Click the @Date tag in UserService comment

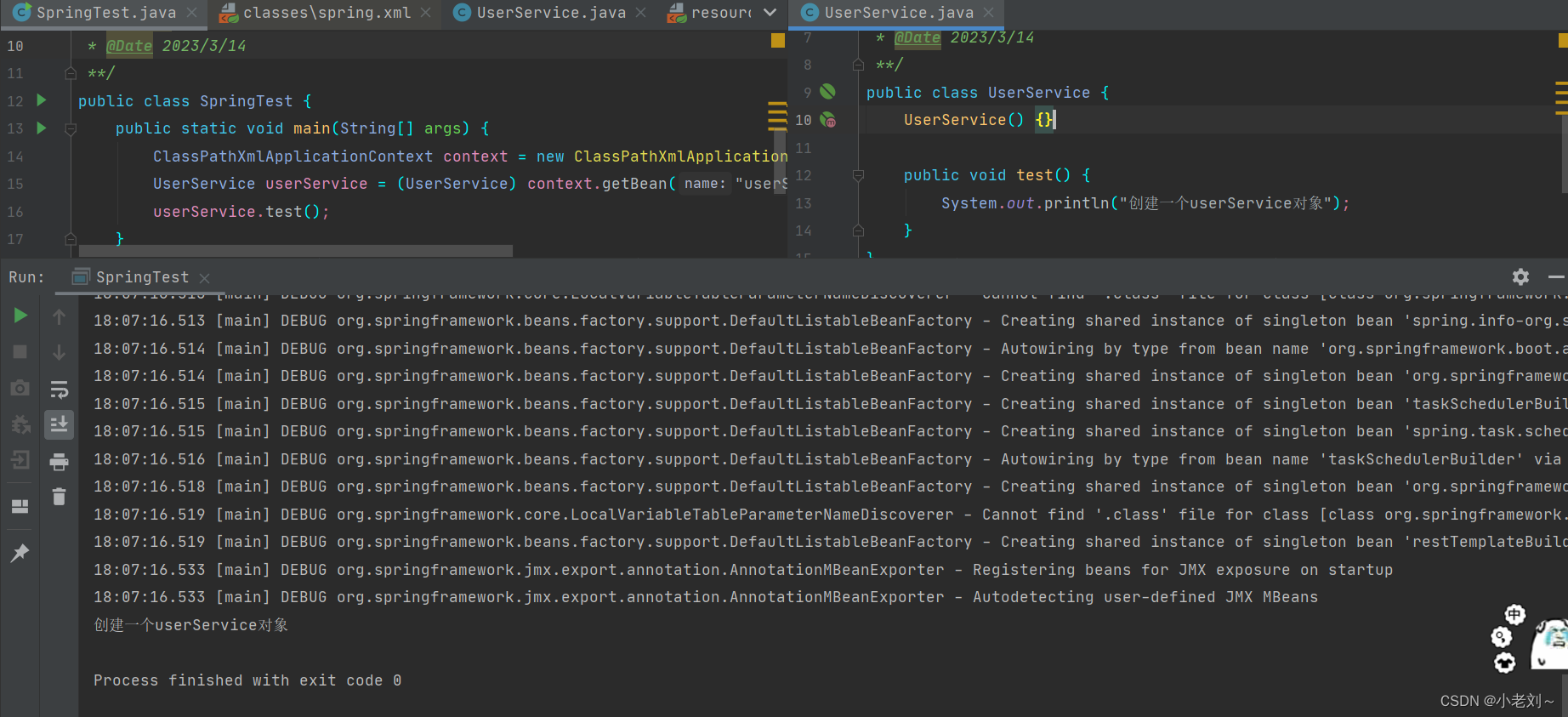[918, 37]
